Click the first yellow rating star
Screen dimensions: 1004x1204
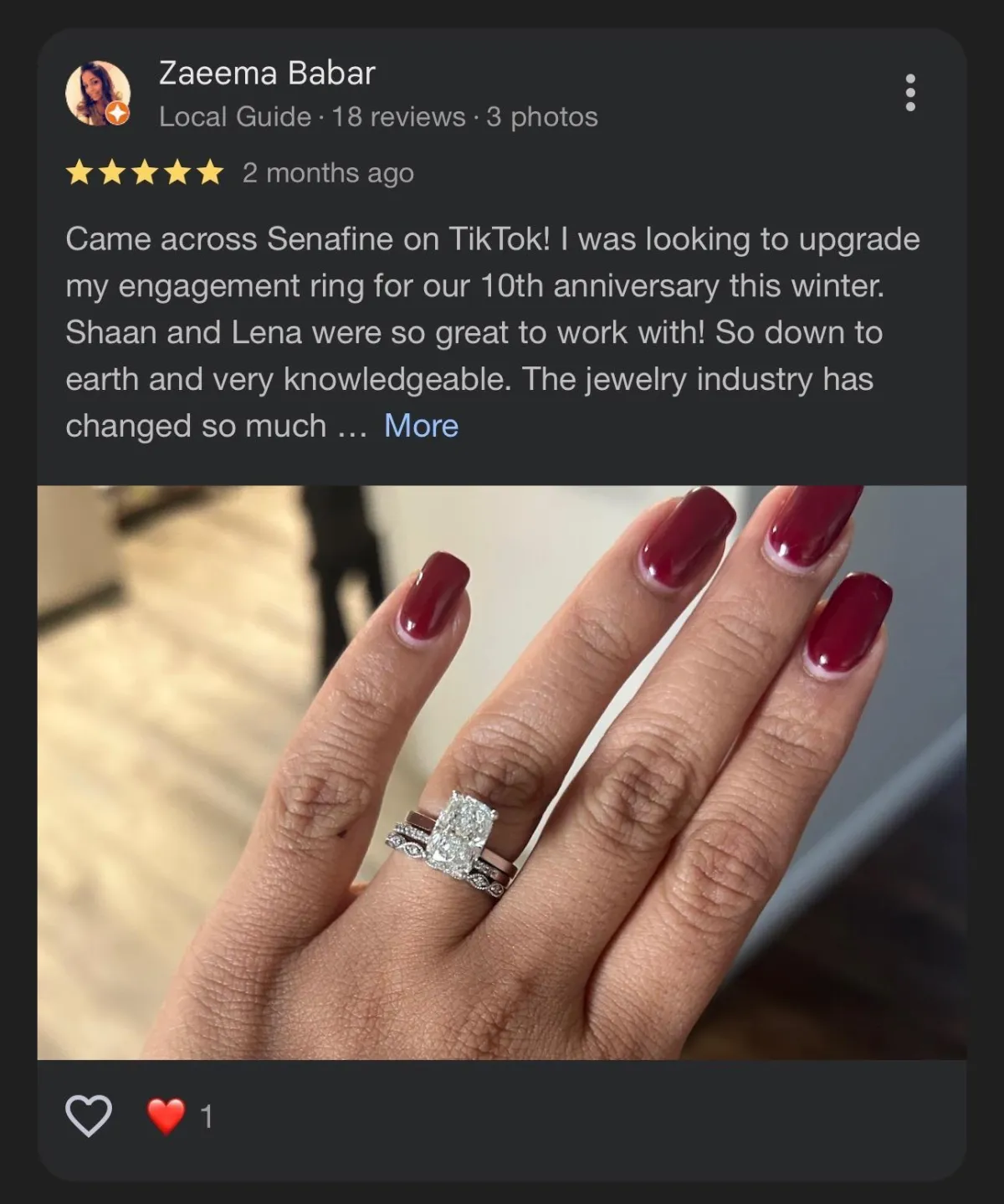[79, 173]
